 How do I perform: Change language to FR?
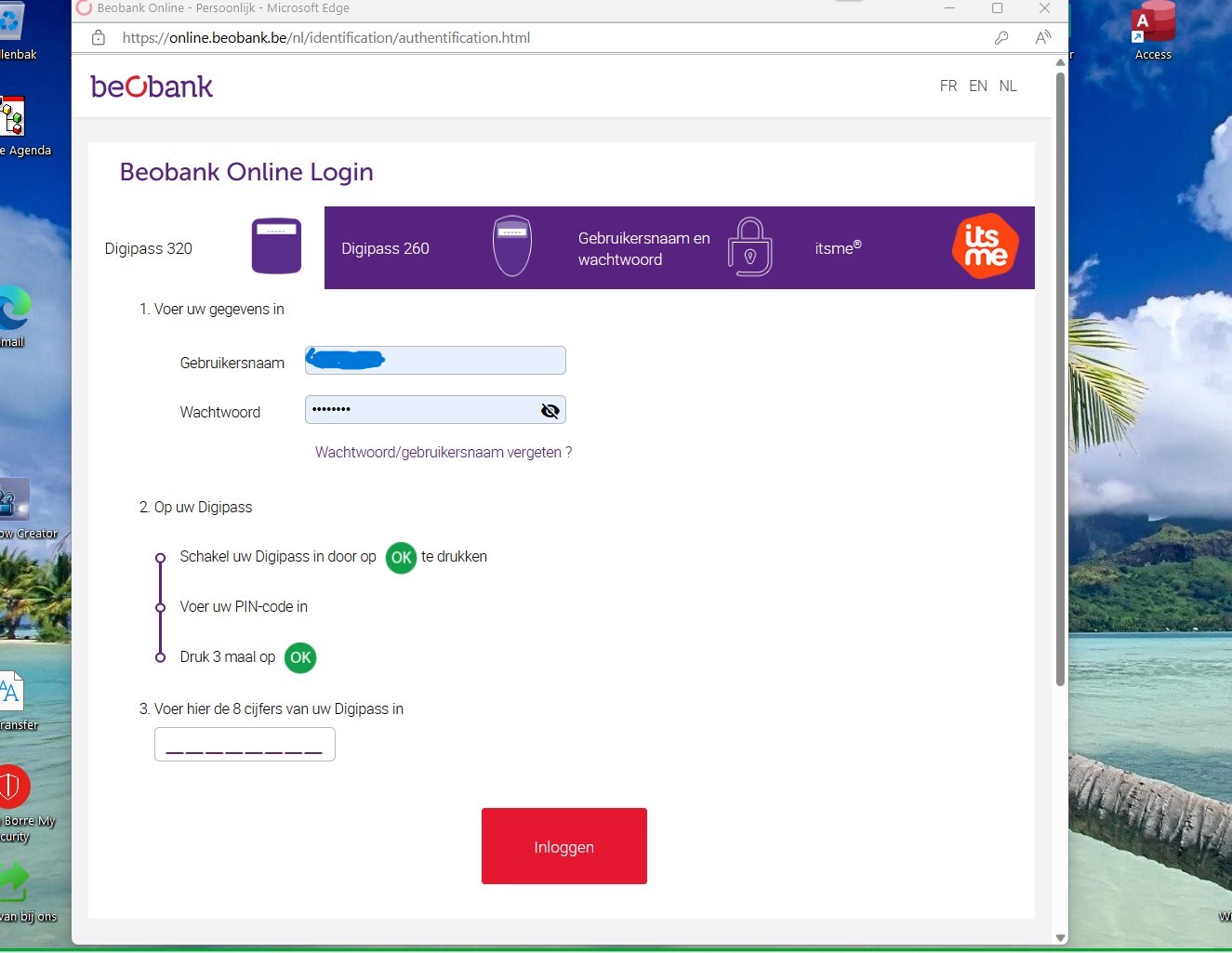pyautogui.click(x=948, y=86)
